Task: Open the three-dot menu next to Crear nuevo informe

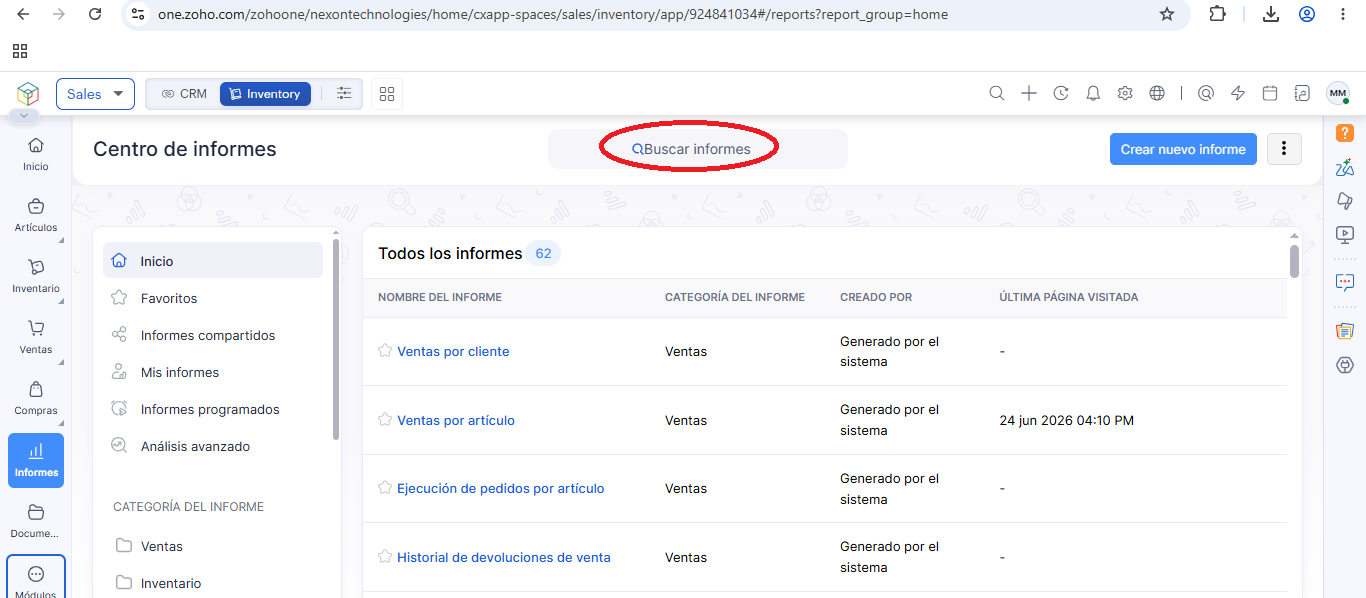Action: point(1284,149)
